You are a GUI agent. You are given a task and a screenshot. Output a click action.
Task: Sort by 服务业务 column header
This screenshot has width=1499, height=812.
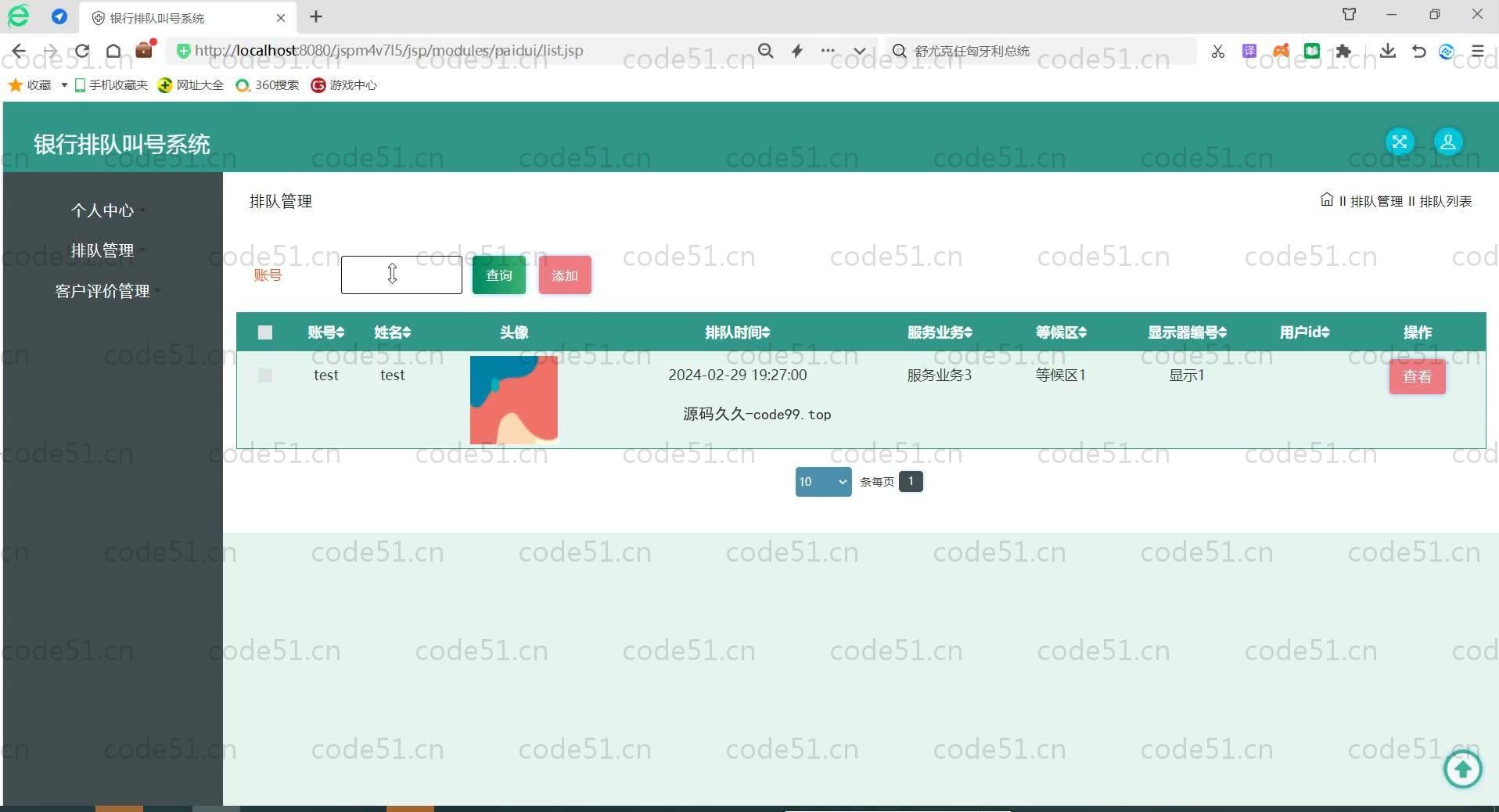click(x=940, y=332)
